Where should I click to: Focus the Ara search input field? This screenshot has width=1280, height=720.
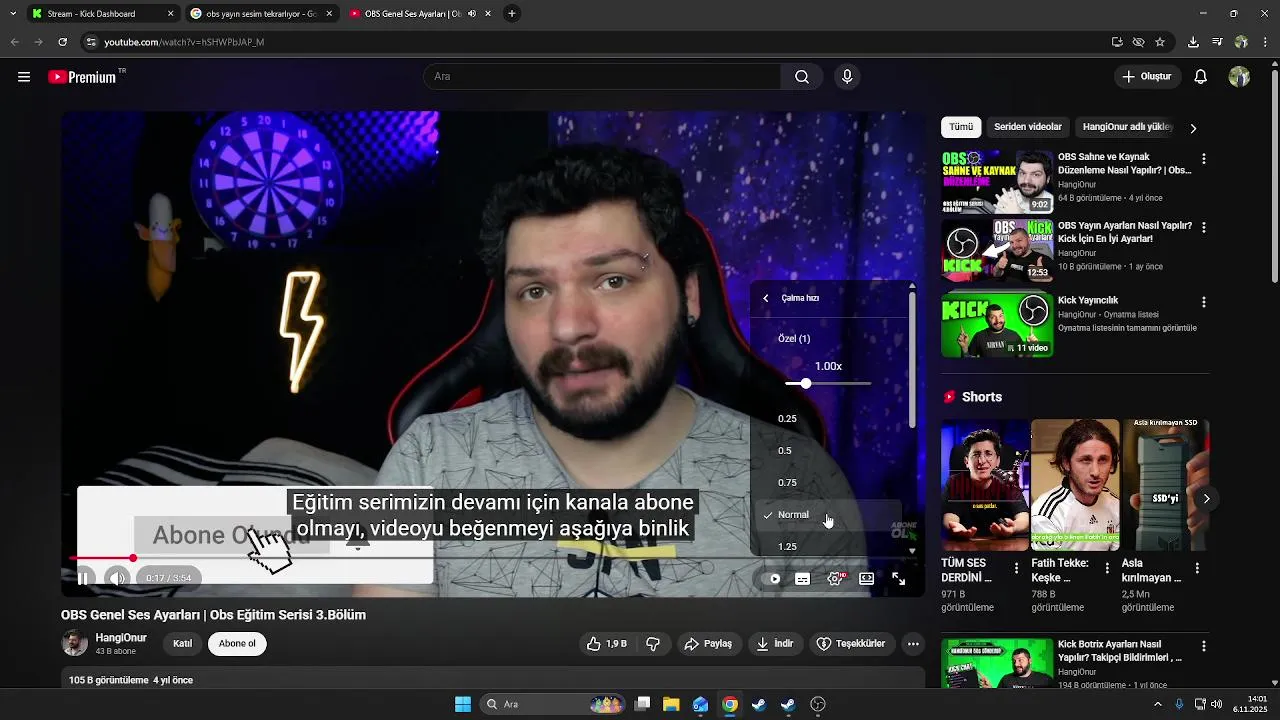click(x=602, y=77)
